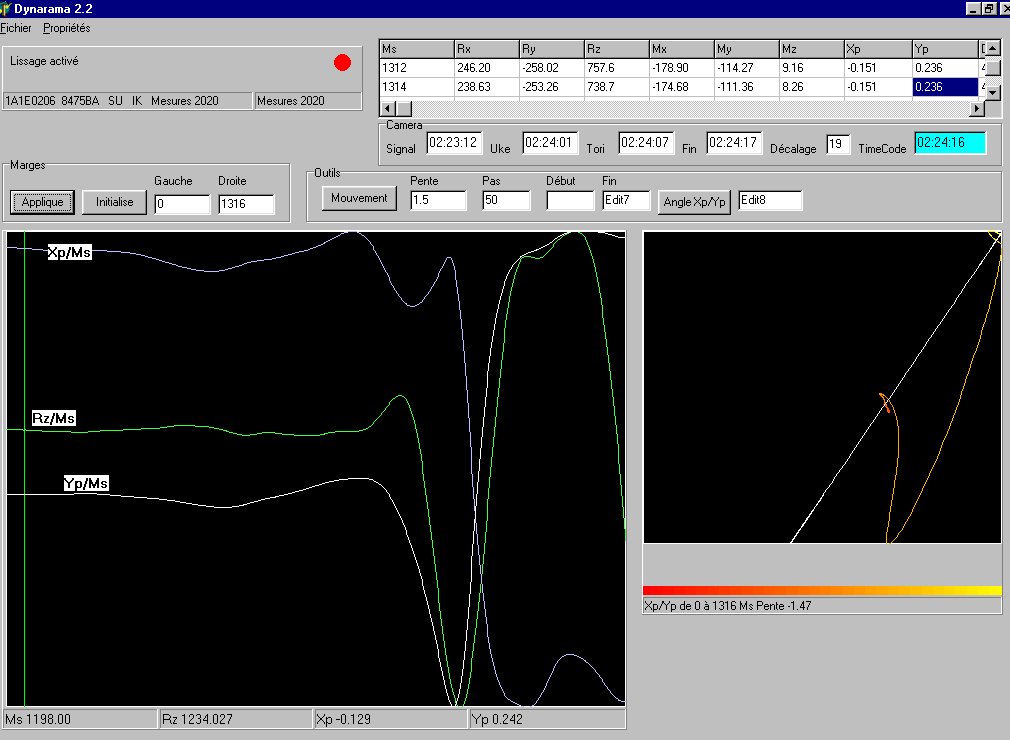Click the Yp 0.242 status panel
Image resolution: width=1010 pixels, height=740 pixels.
click(548, 719)
